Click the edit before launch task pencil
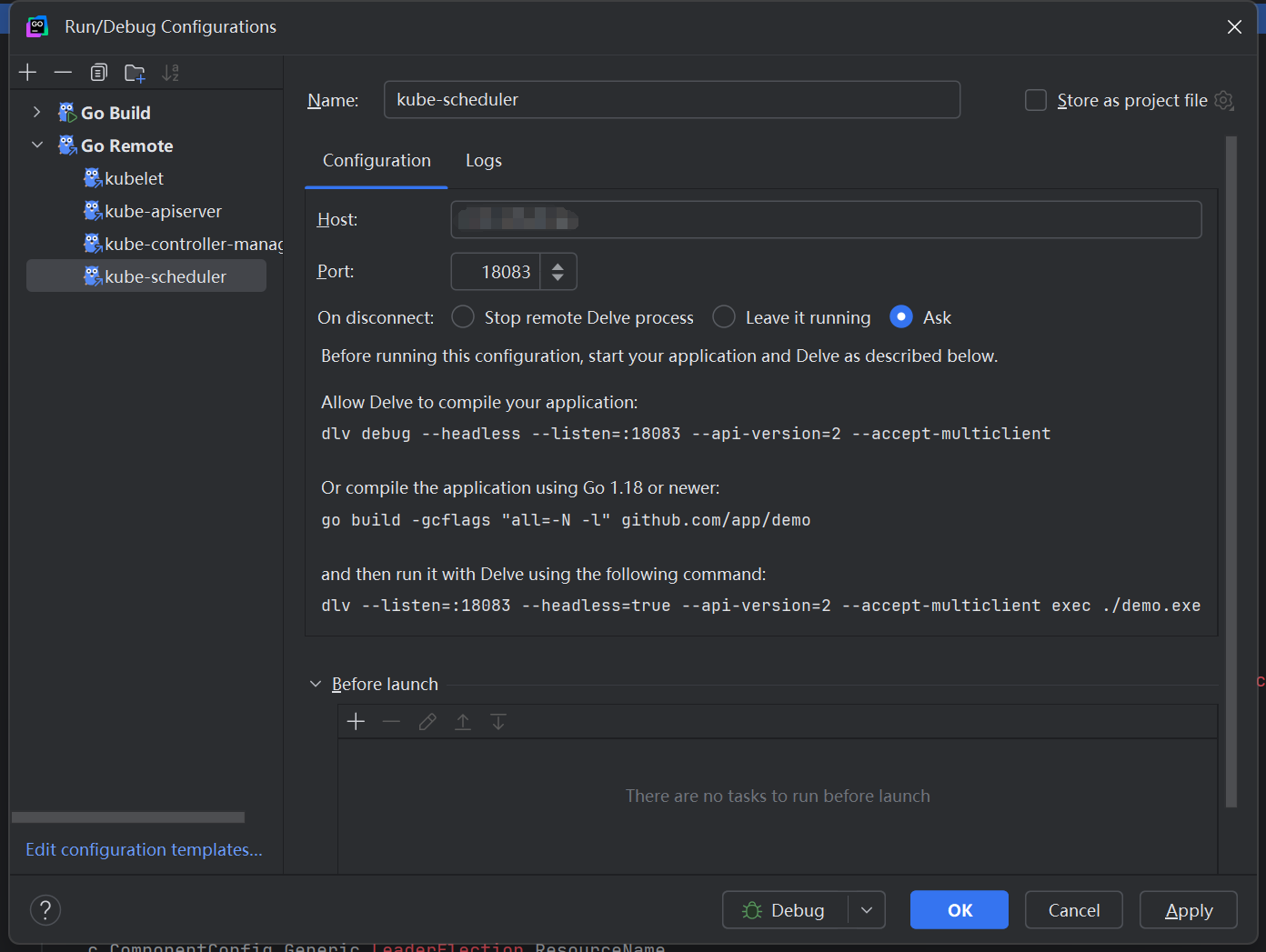Viewport: 1266px width, 952px height. 427,721
